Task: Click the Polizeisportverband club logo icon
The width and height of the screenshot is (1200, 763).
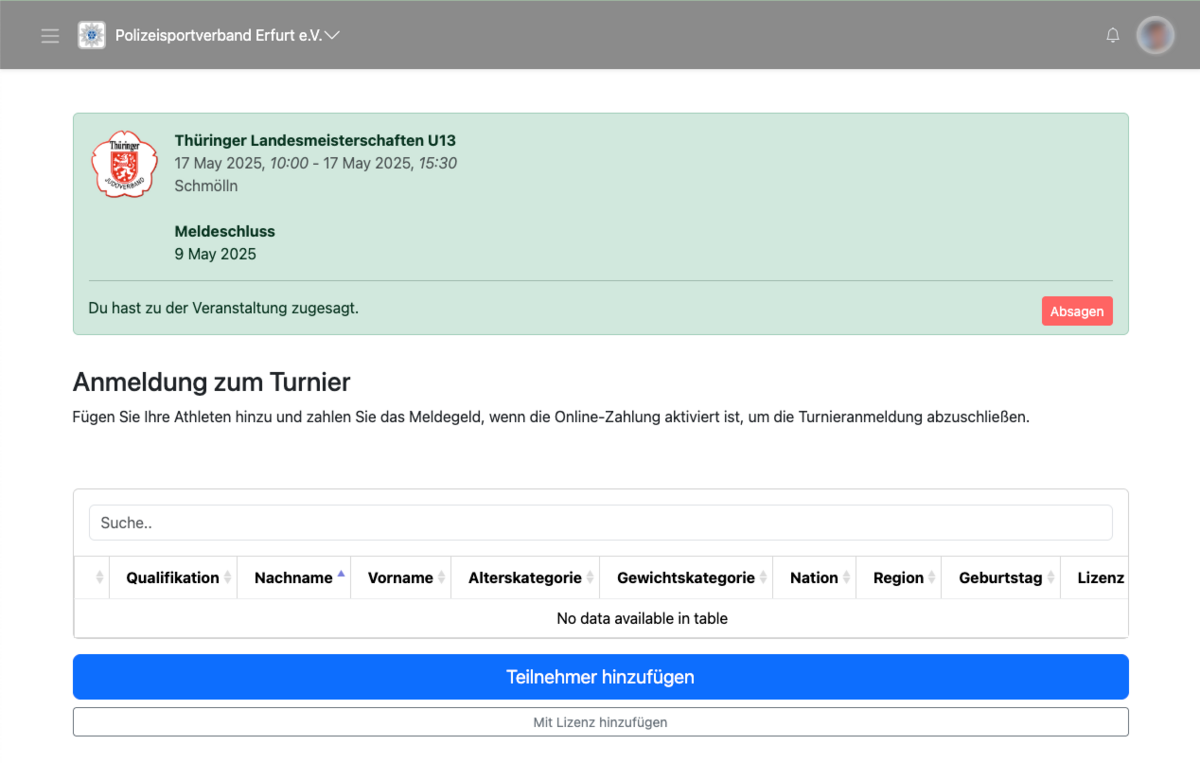Action: tap(92, 36)
